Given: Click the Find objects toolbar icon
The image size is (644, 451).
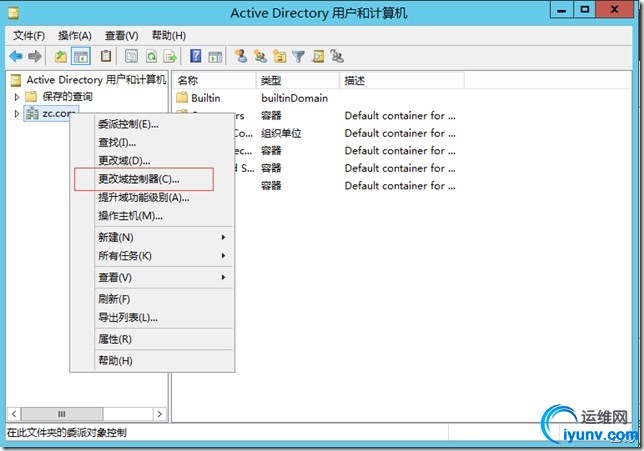Looking at the screenshot, I should pyautogui.click(x=318, y=56).
